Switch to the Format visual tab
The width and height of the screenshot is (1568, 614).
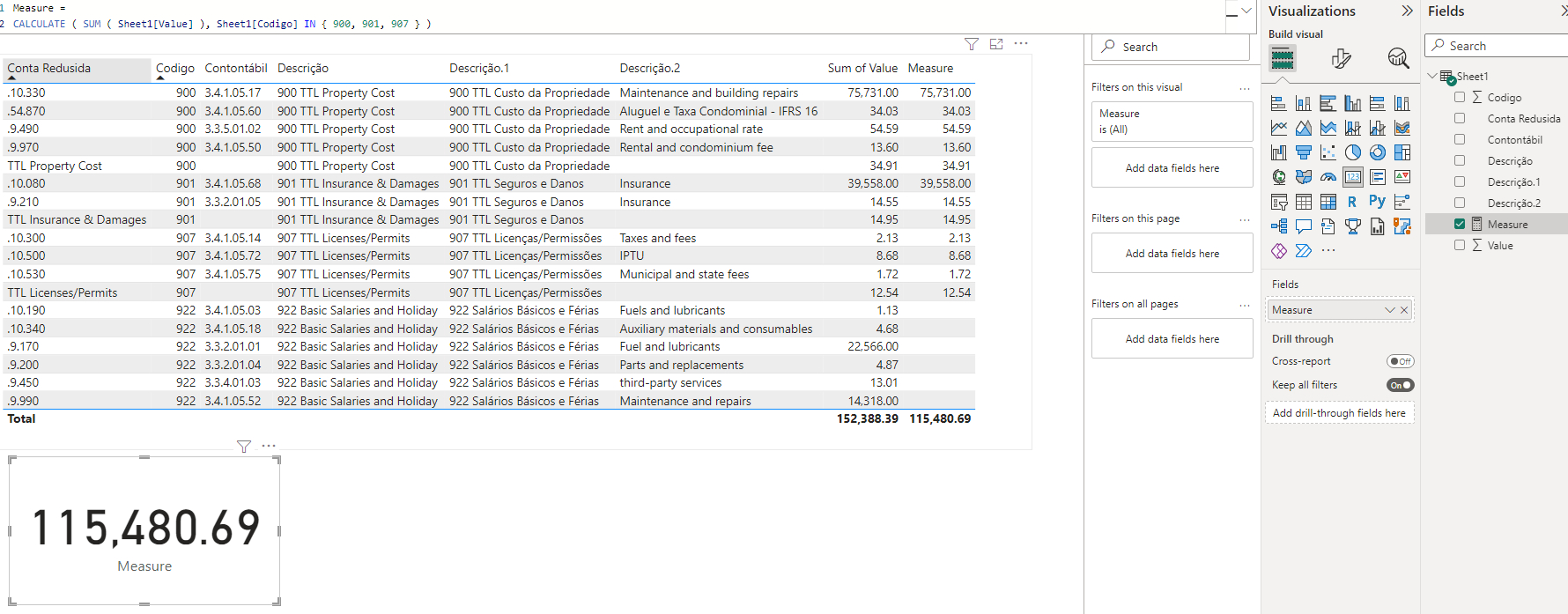[x=1341, y=59]
